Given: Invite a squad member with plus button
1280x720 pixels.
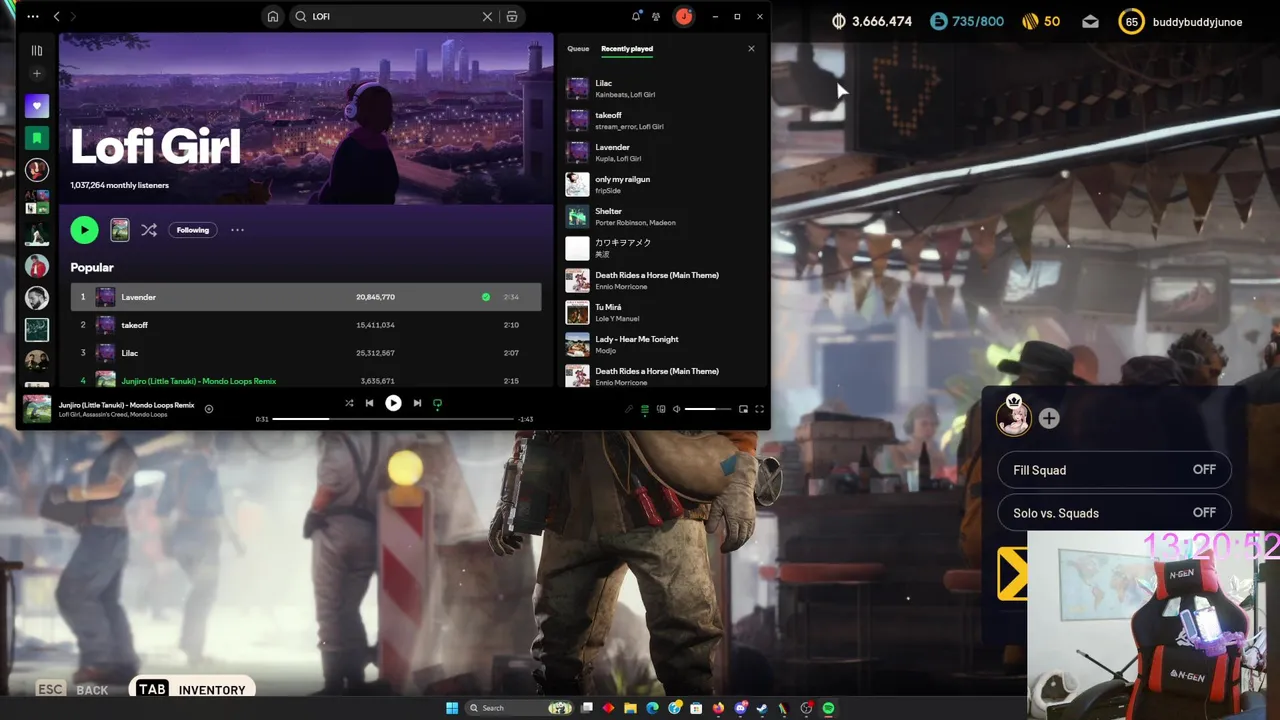Looking at the screenshot, I should [1049, 419].
